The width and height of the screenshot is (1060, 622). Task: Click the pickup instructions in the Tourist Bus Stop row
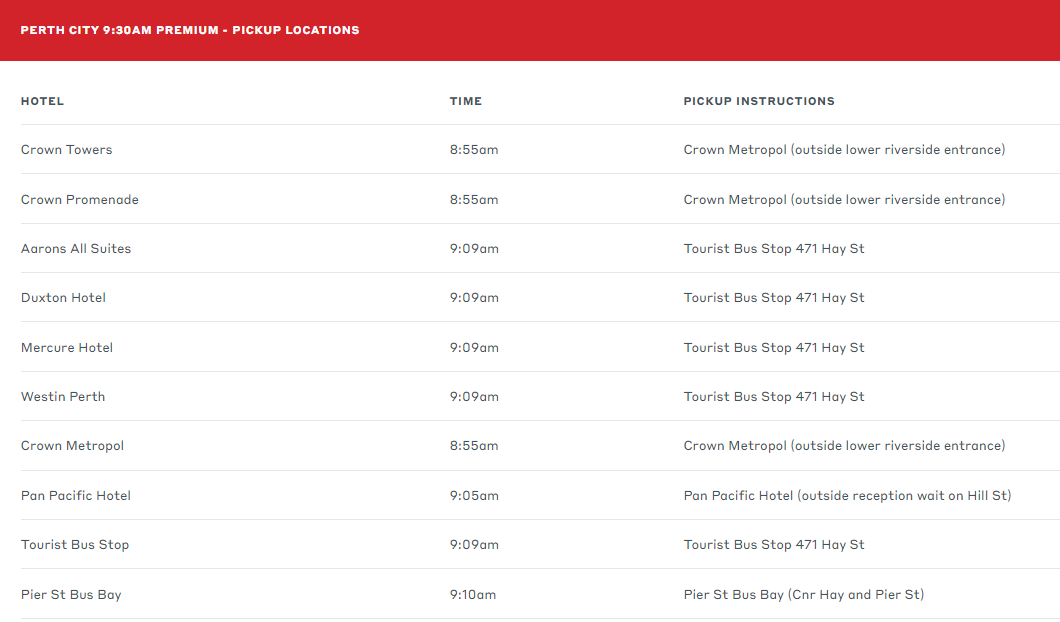(x=774, y=544)
